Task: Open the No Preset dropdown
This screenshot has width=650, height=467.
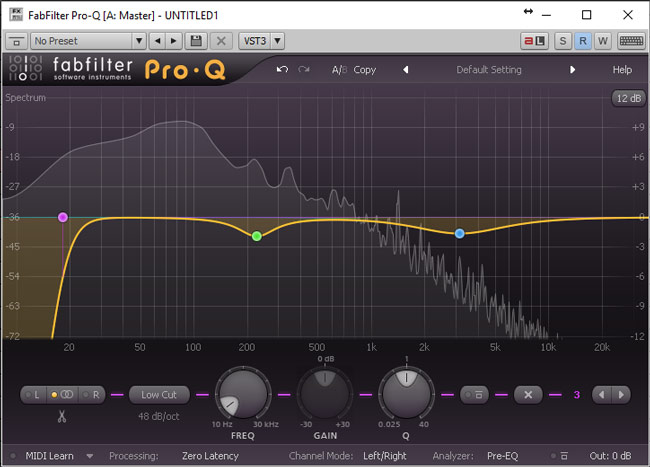Action: [x=88, y=41]
